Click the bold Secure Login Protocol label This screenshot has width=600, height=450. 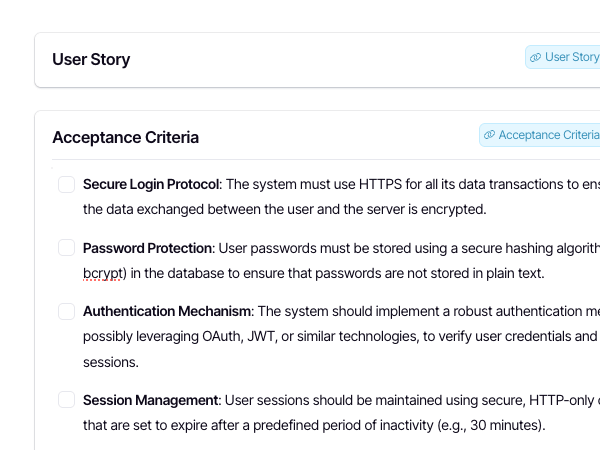pos(152,184)
